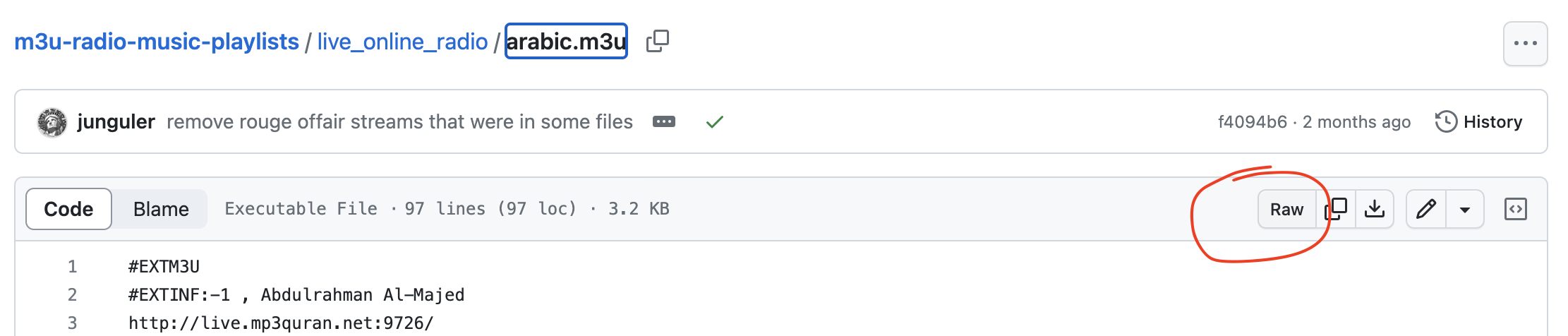The height and width of the screenshot is (336, 1568).
Task: Open the three-dot more options menu
Action: pos(1525,44)
